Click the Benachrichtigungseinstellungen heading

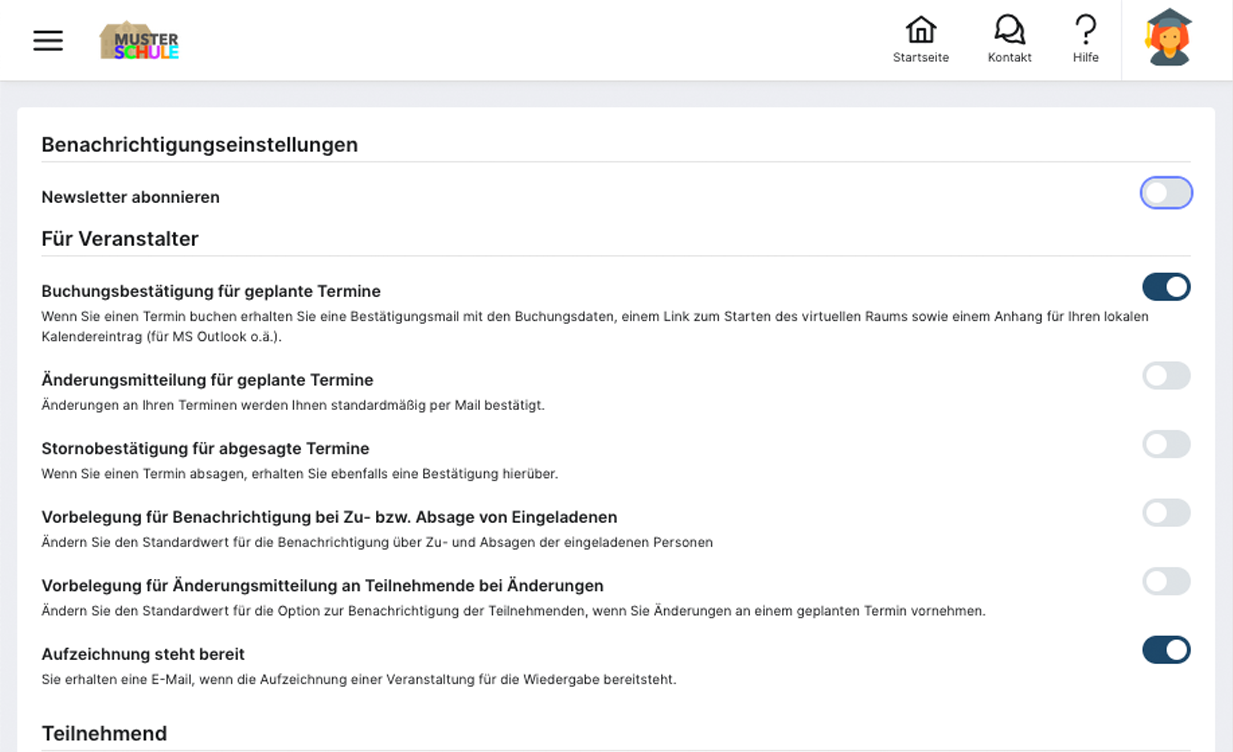[x=198, y=144]
